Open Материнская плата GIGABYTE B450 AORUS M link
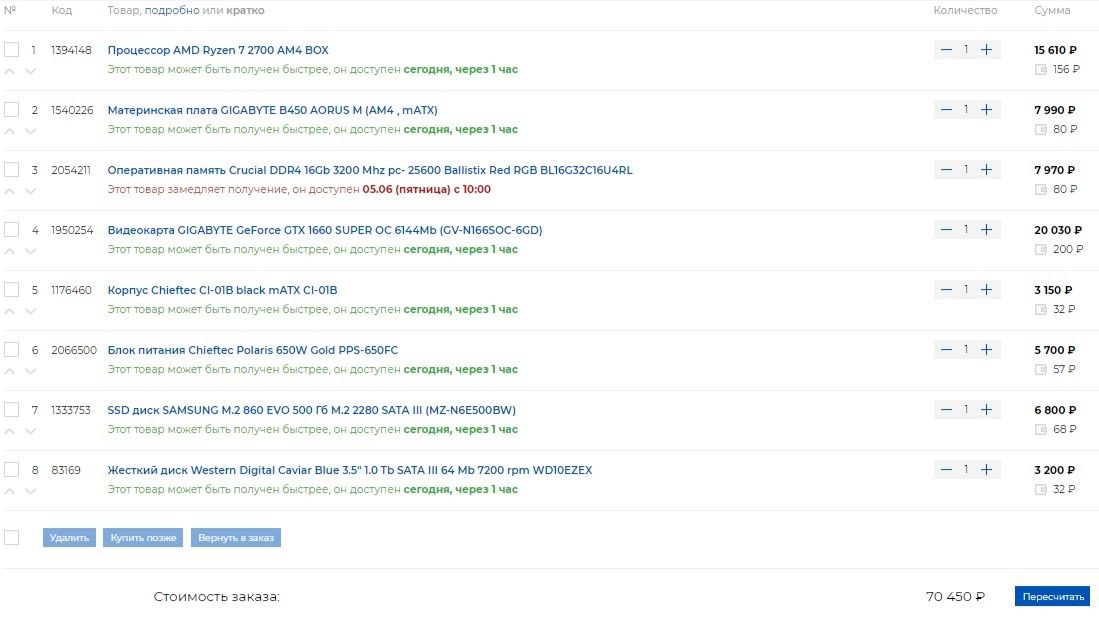1099x618 pixels. pyautogui.click(x=273, y=110)
